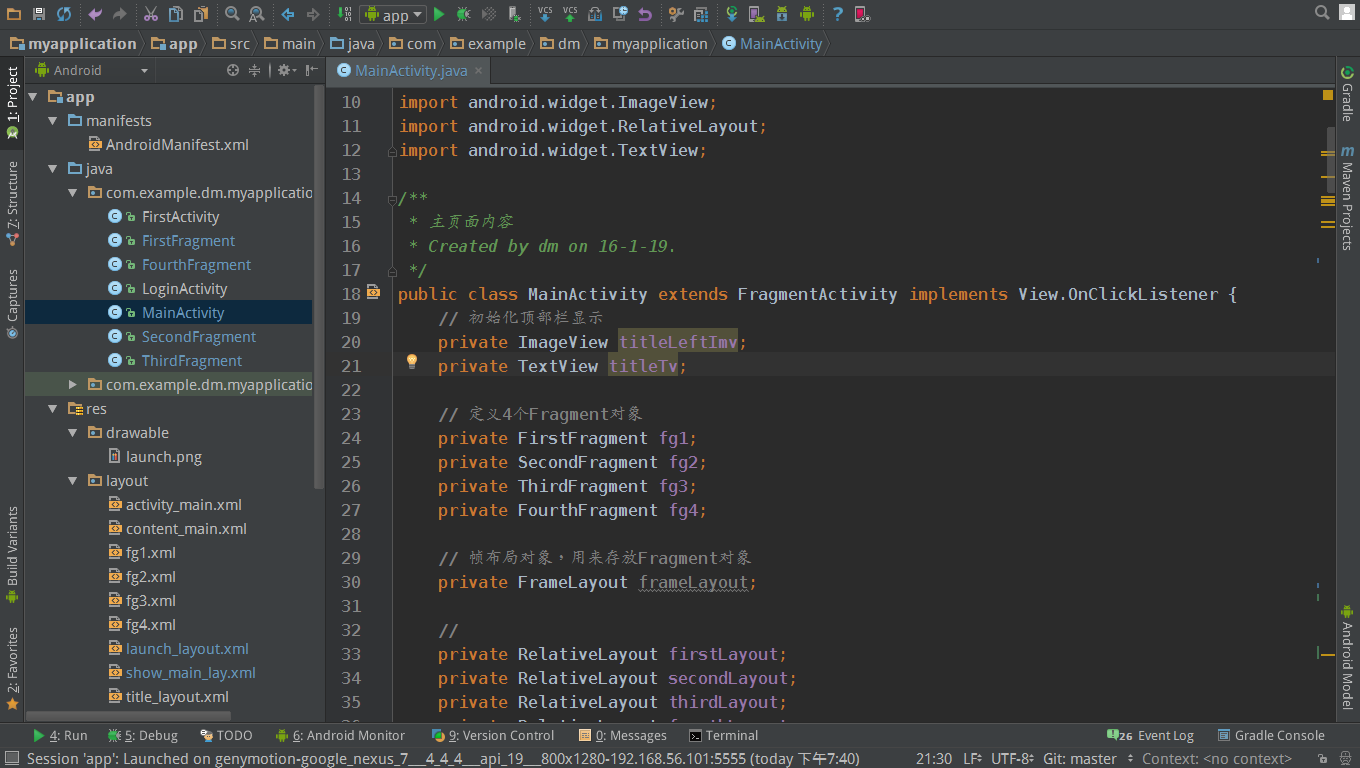This screenshot has width=1360, height=768.
Task: Click Git: master in the status bar
Action: (1081, 758)
